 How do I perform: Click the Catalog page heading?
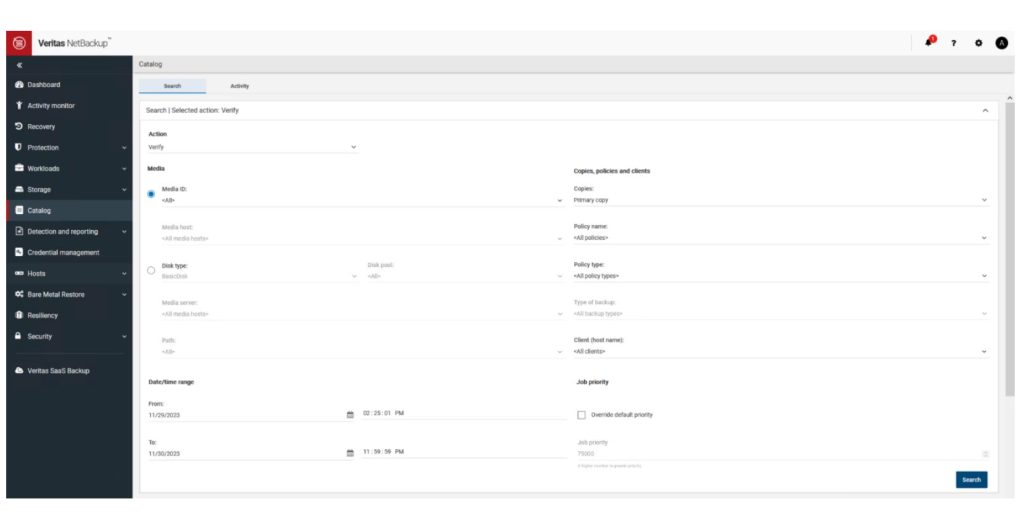(x=150, y=64)
